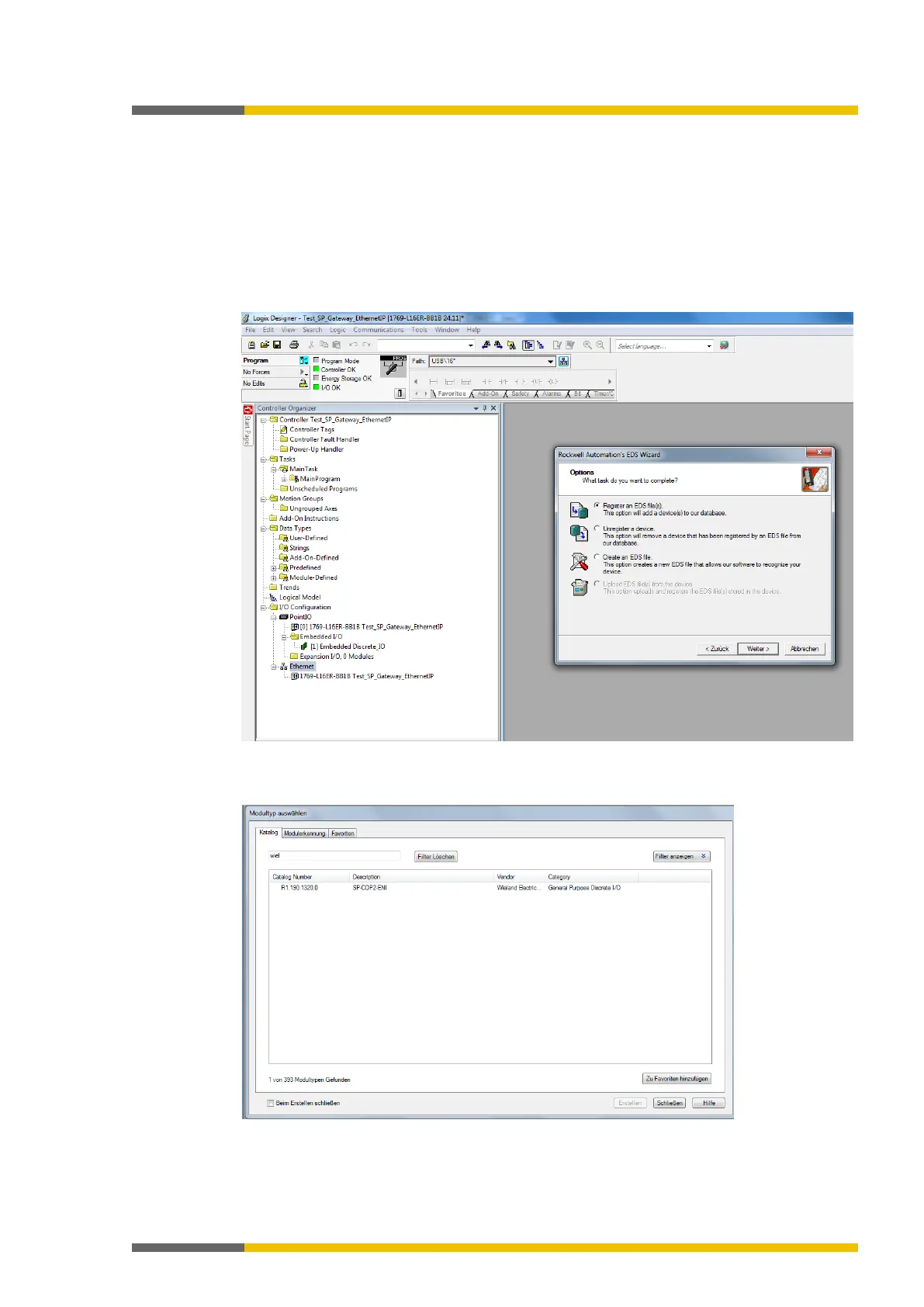Click the Upload EDS file icon in the wizard
Viewport: 924px width, 1307px height.
point(579,588)
